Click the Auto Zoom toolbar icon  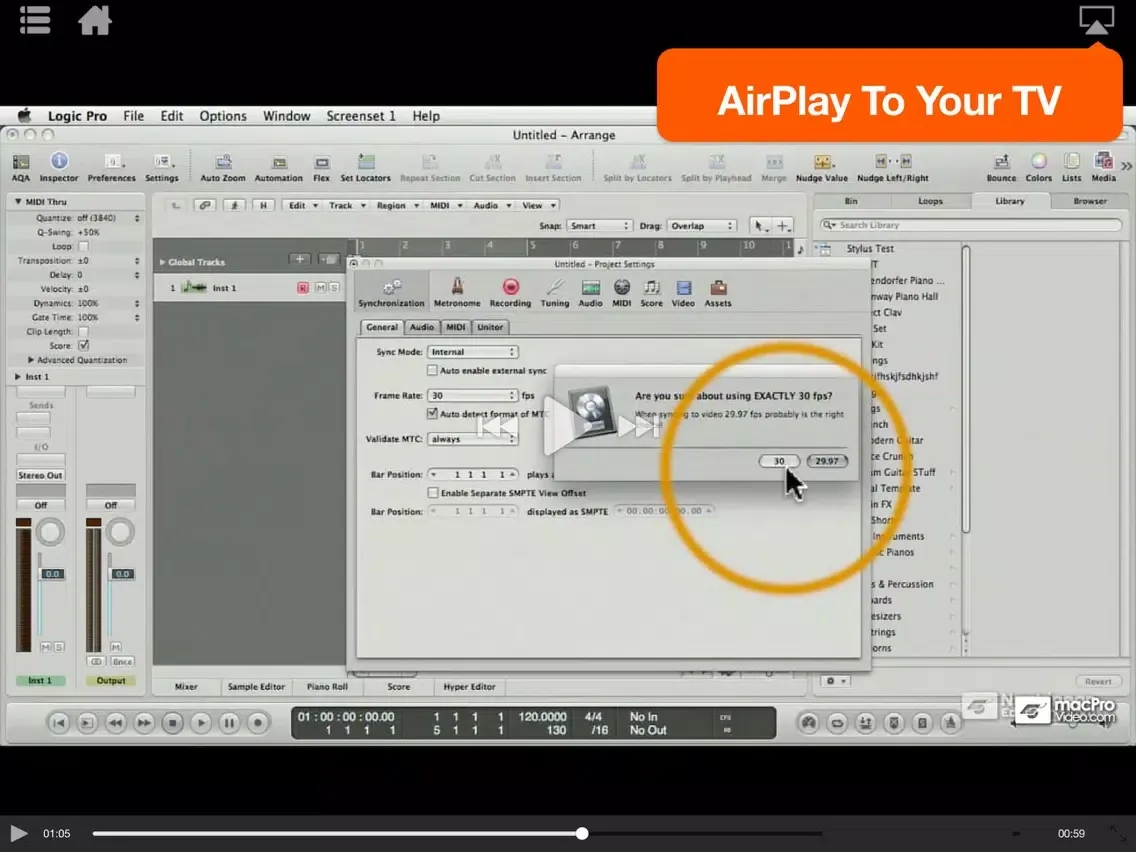[223, 167]
